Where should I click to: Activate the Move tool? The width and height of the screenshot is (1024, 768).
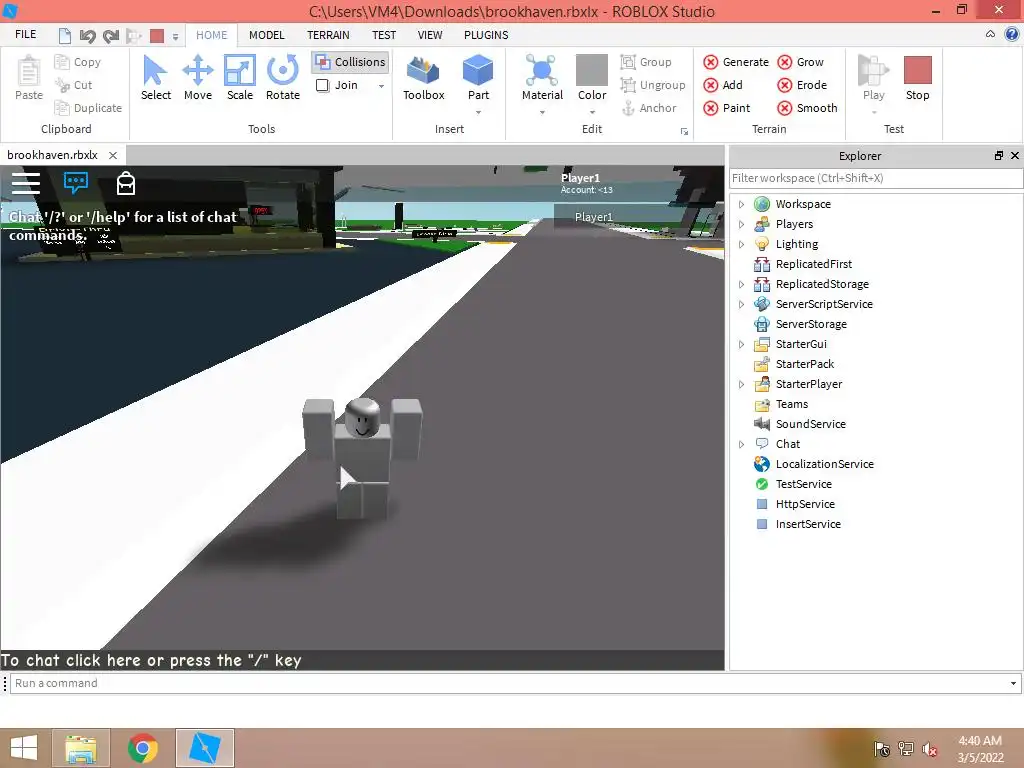[198, 78]
